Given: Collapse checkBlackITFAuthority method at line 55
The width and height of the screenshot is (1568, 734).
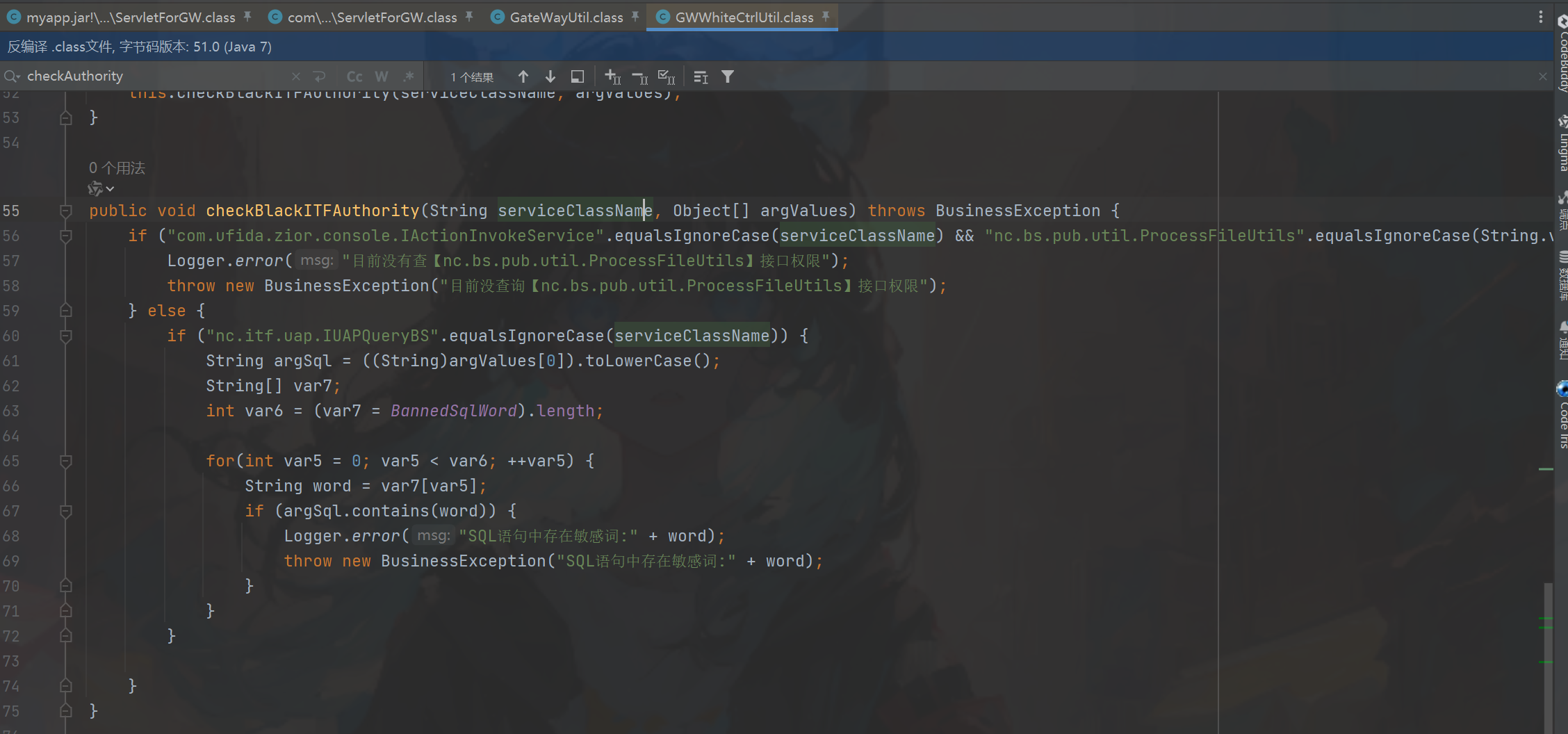Looking at the screenshot, I should (66, 211).
